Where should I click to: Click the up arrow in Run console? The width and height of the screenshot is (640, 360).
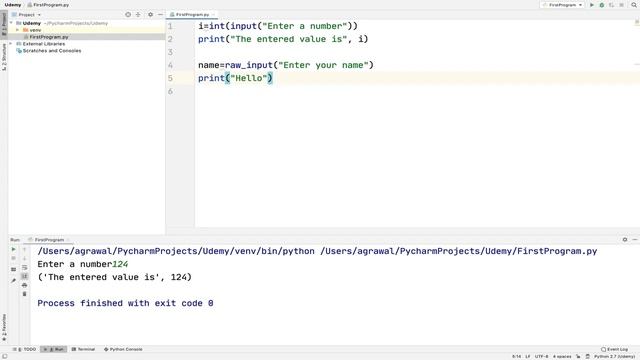tap(24, 249)
